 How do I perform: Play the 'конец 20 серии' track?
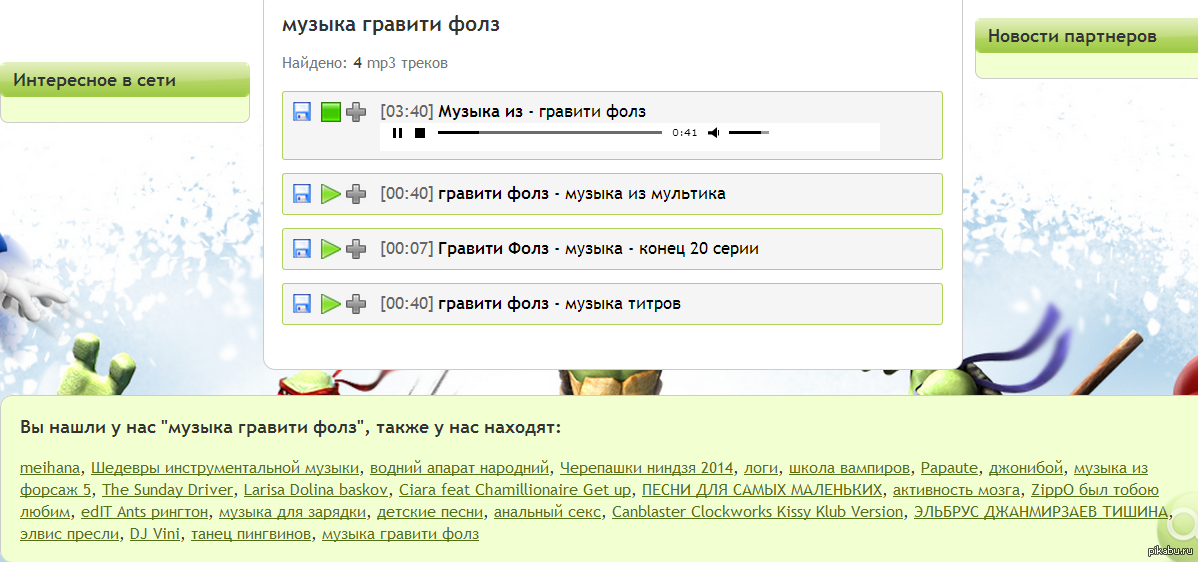pyautogui.click(x=331, y=249)
